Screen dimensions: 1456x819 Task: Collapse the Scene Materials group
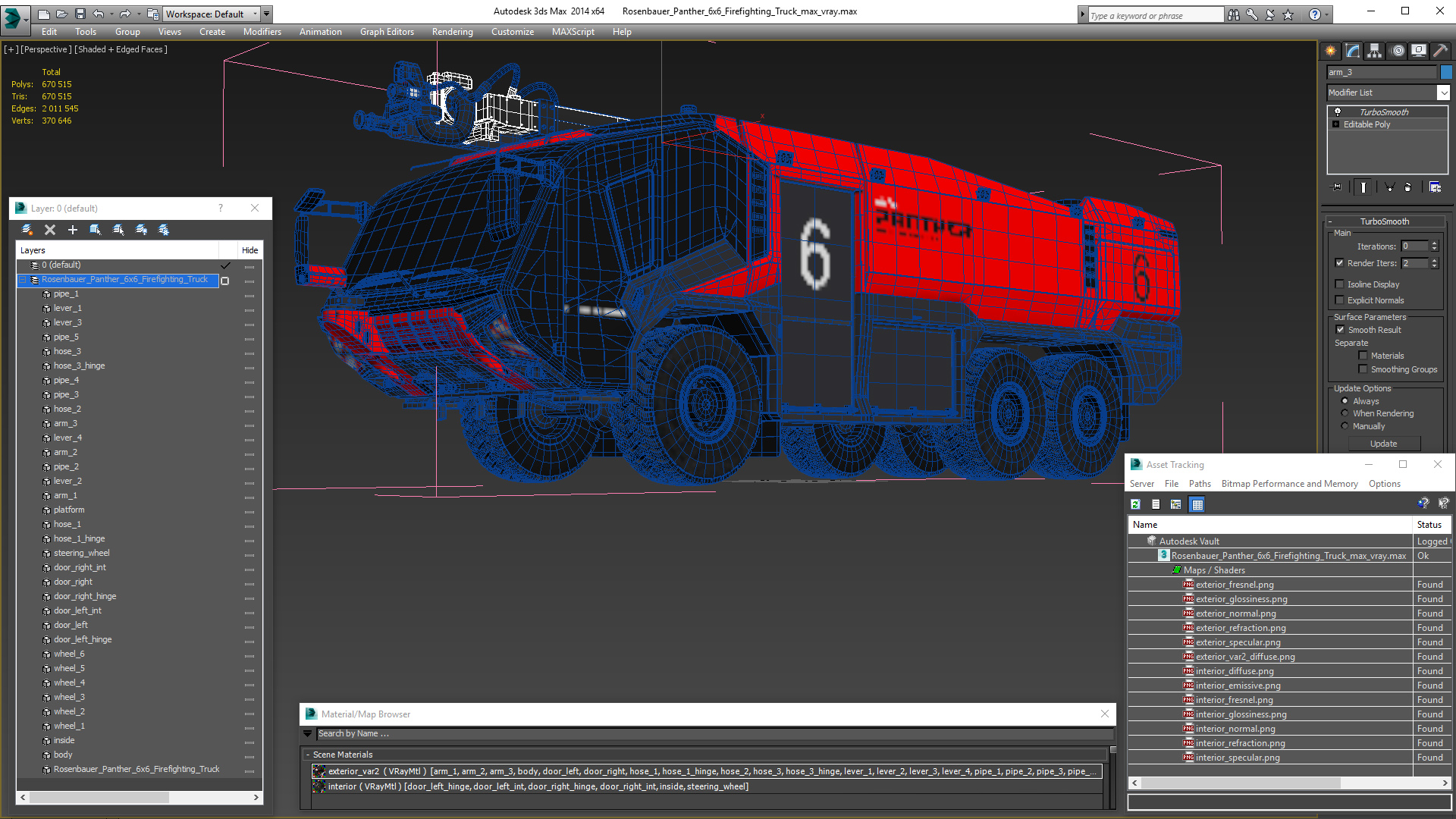[x=308, y=755]
